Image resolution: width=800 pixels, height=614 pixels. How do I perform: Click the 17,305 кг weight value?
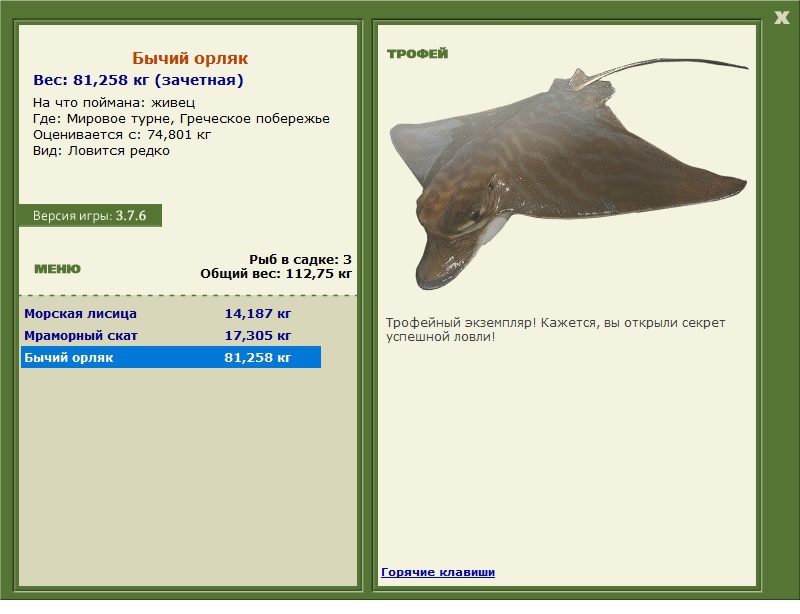258,335
